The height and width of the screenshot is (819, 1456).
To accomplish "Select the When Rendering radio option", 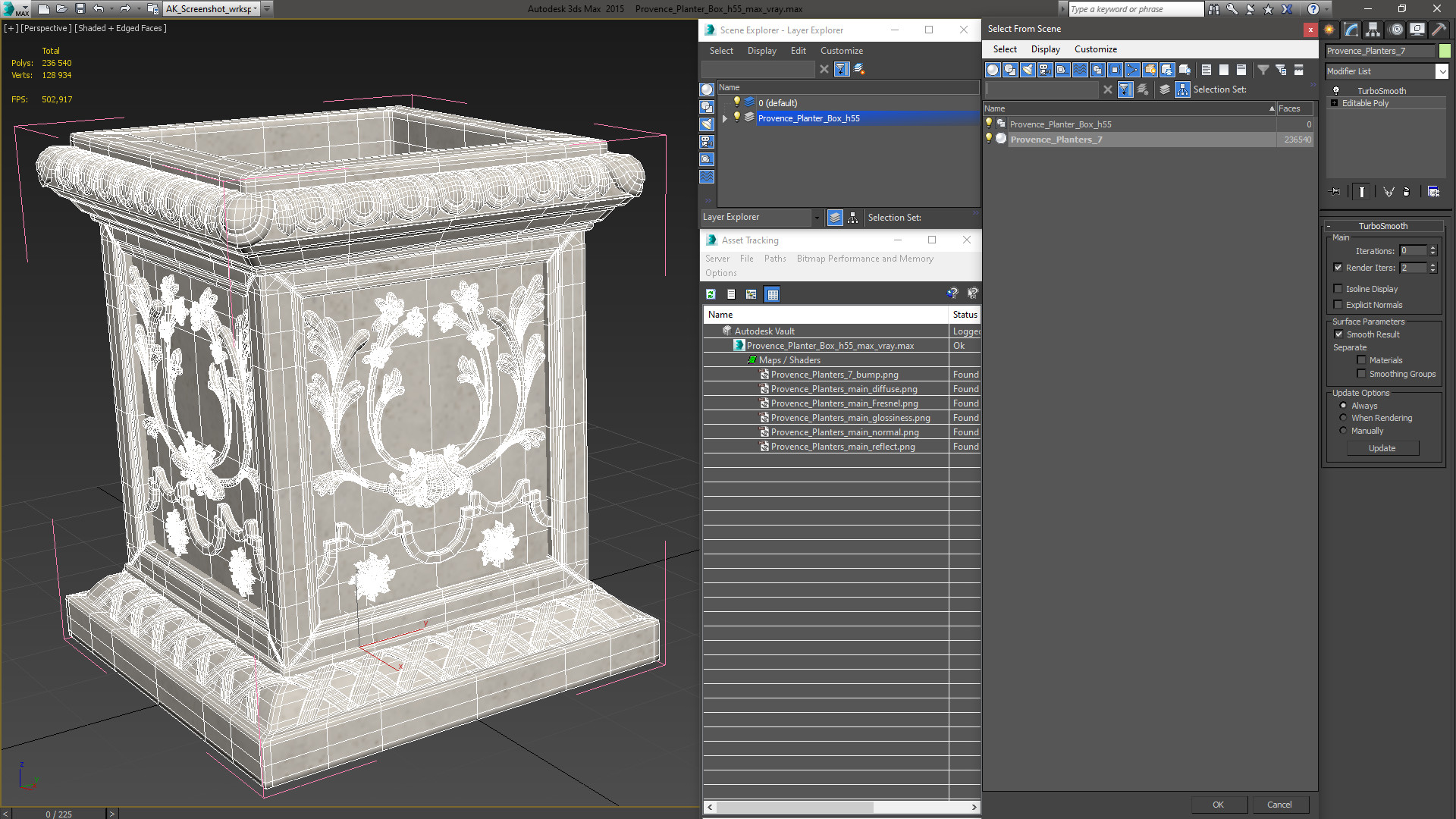I will tap(1343, 418).
